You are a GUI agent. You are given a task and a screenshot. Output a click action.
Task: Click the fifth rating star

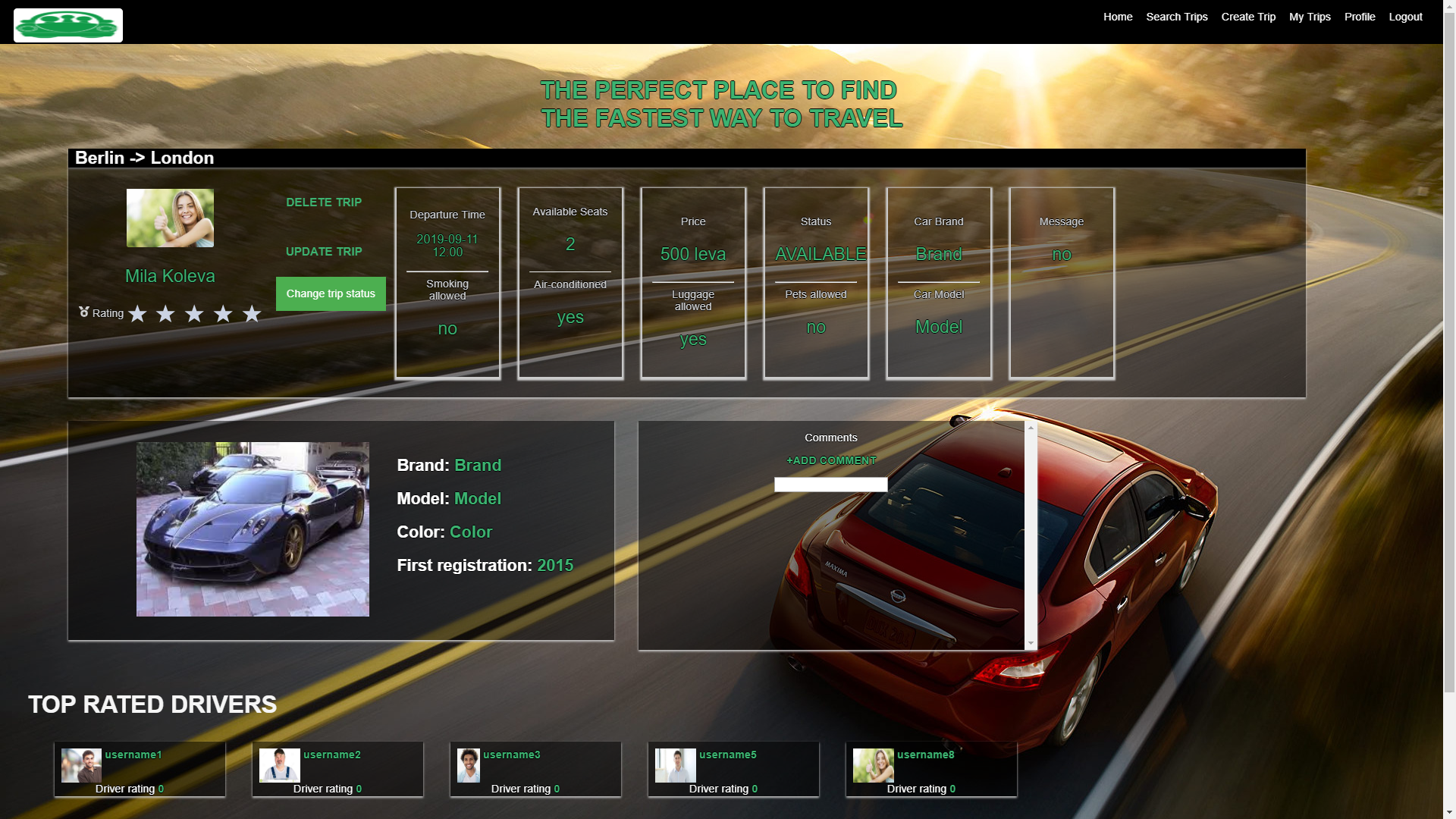(x=252, y=314)
